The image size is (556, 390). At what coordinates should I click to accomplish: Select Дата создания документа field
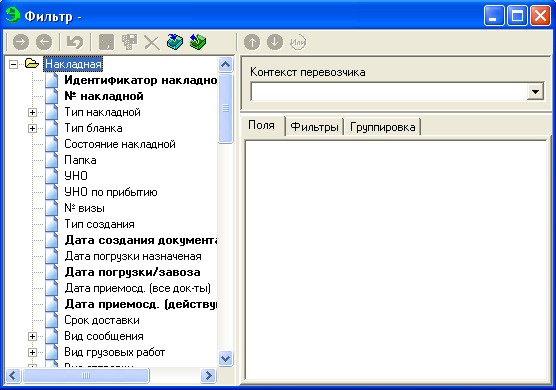[x=140, y=240]
